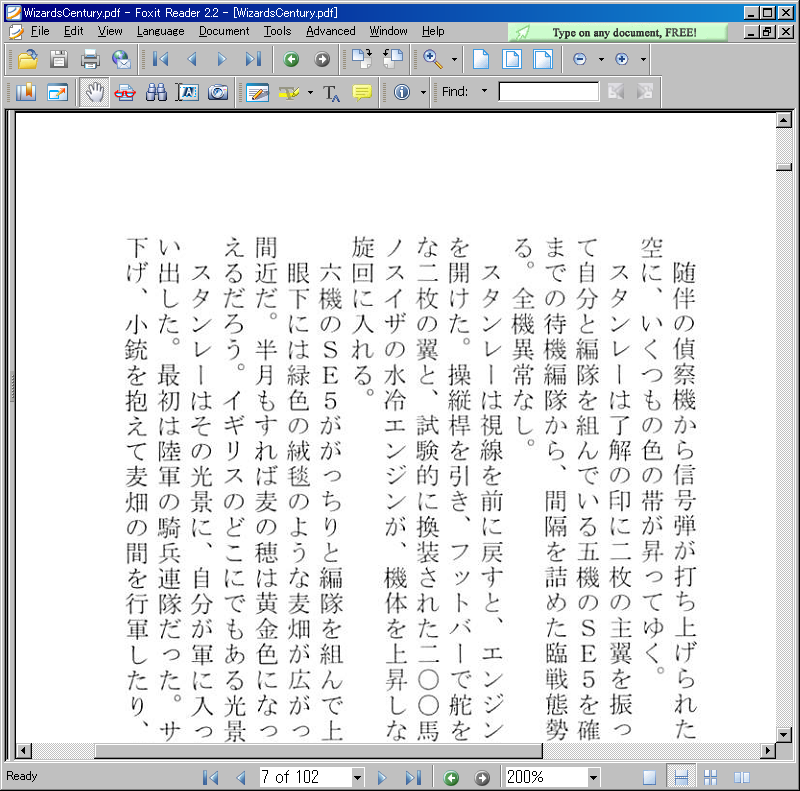Click inside the Find text field
Viewport: 800px width, 791px height.
[548, 92]
